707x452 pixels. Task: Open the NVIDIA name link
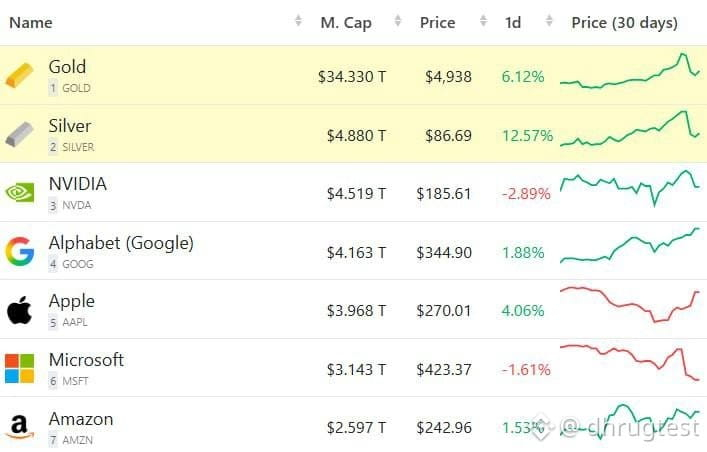(77, 184)
